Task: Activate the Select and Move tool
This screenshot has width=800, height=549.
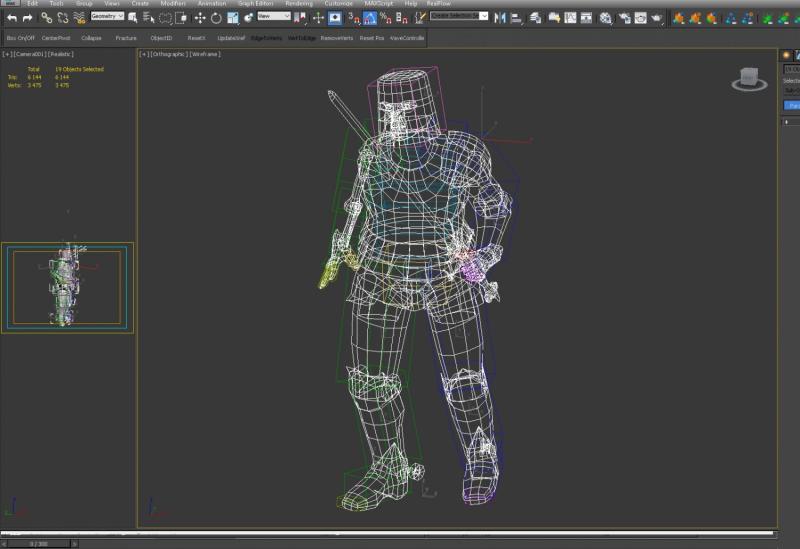Action: (200, 18)
